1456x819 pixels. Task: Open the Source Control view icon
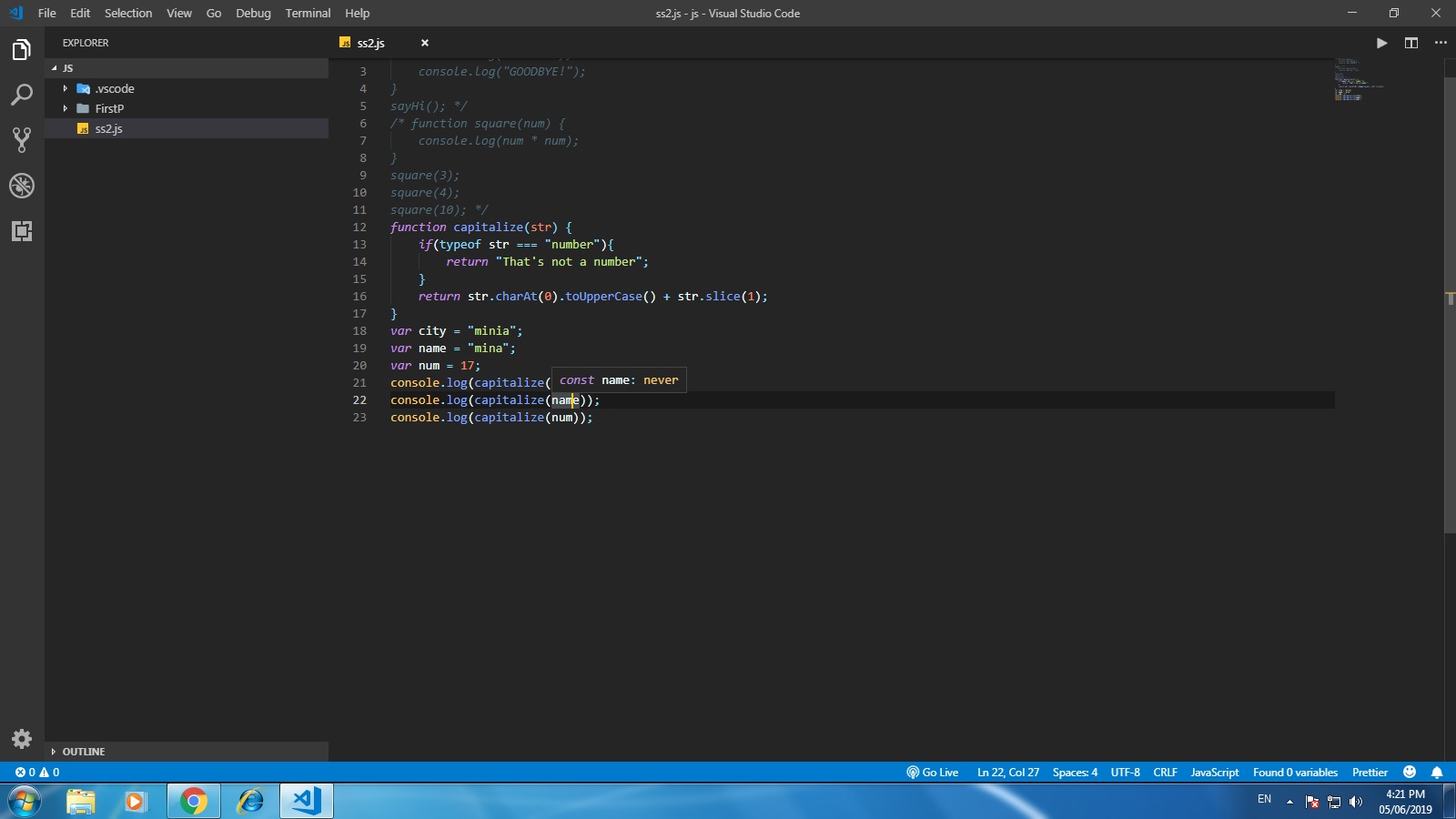[x=22, y=140]
